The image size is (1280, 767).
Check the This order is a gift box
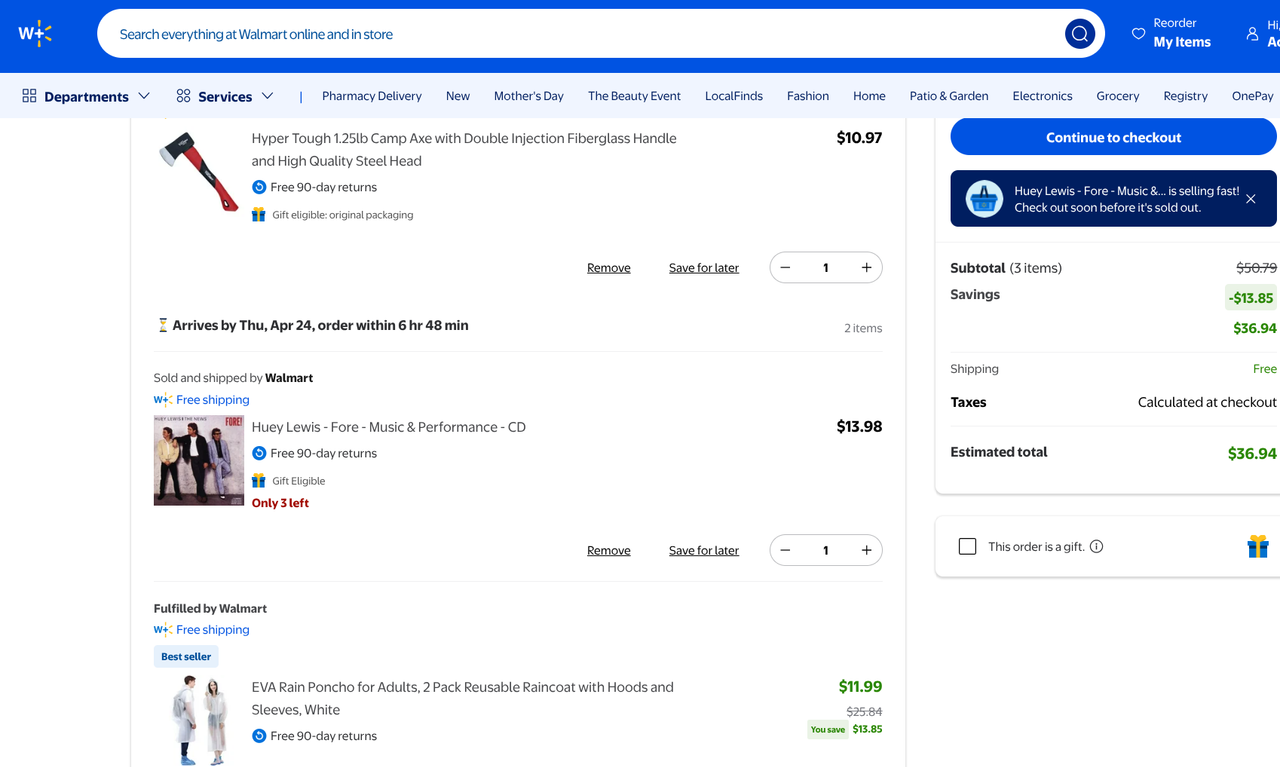click(967, 546)
